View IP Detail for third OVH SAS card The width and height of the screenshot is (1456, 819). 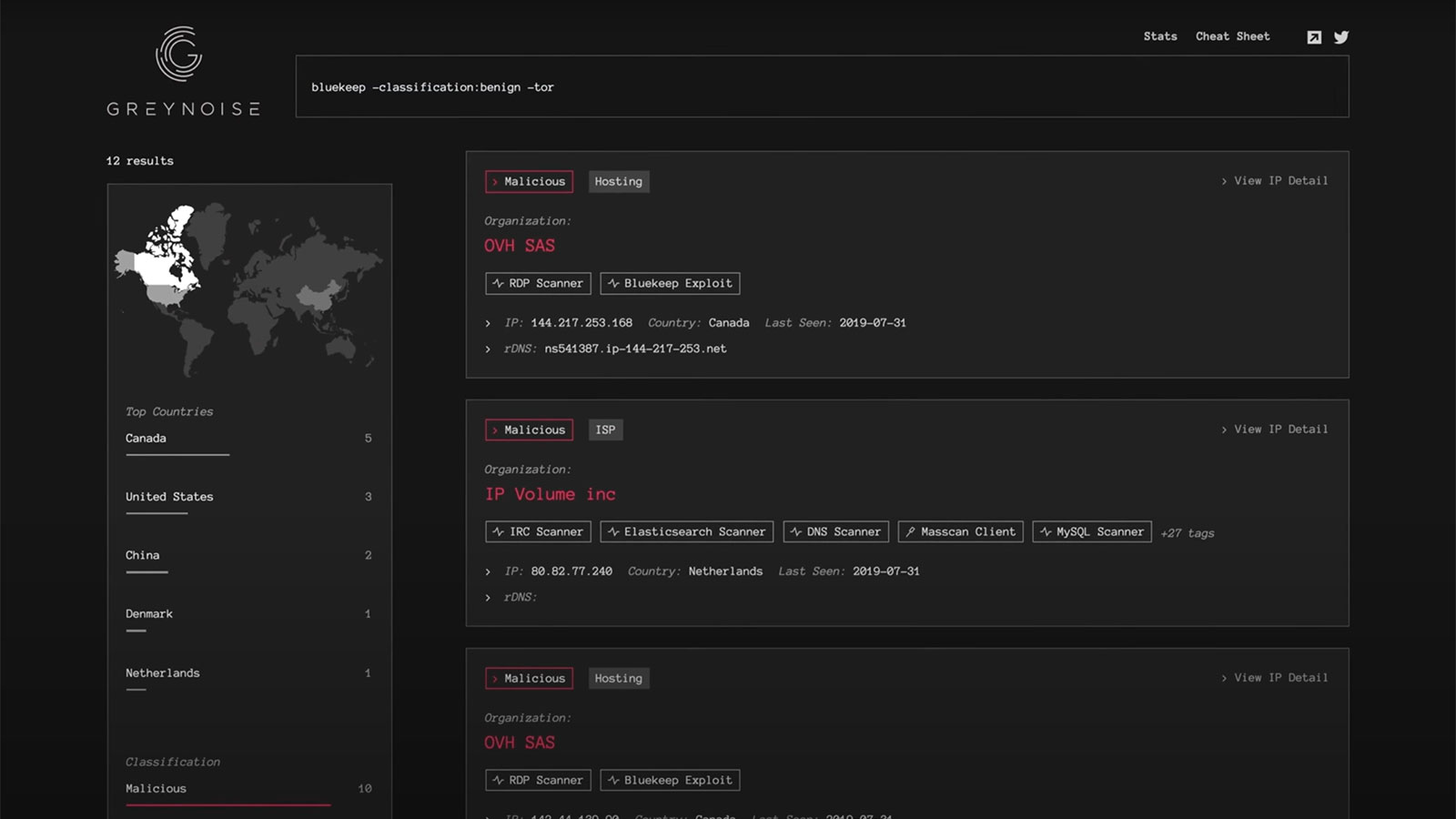click(1274, 678)
